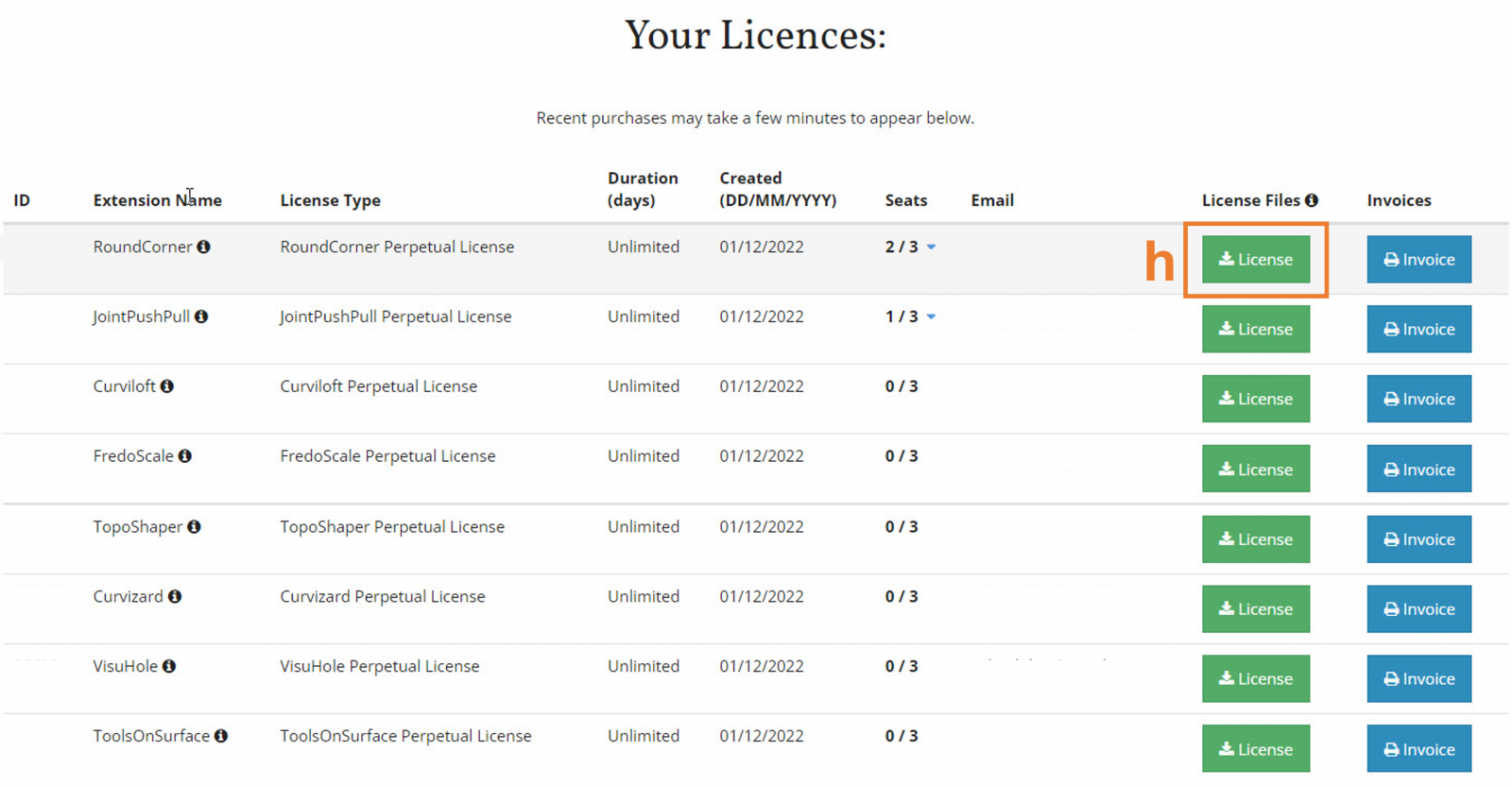Open the Curviloft Invoice
1512x786 pixels.
click(1418, 399)
